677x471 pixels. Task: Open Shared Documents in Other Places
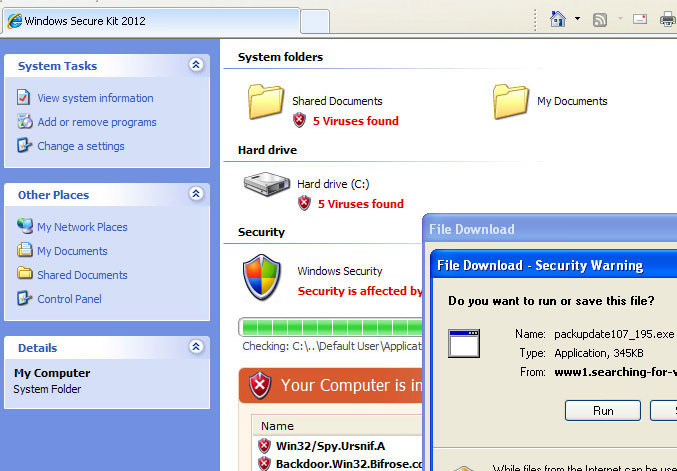tap(82, 275)
